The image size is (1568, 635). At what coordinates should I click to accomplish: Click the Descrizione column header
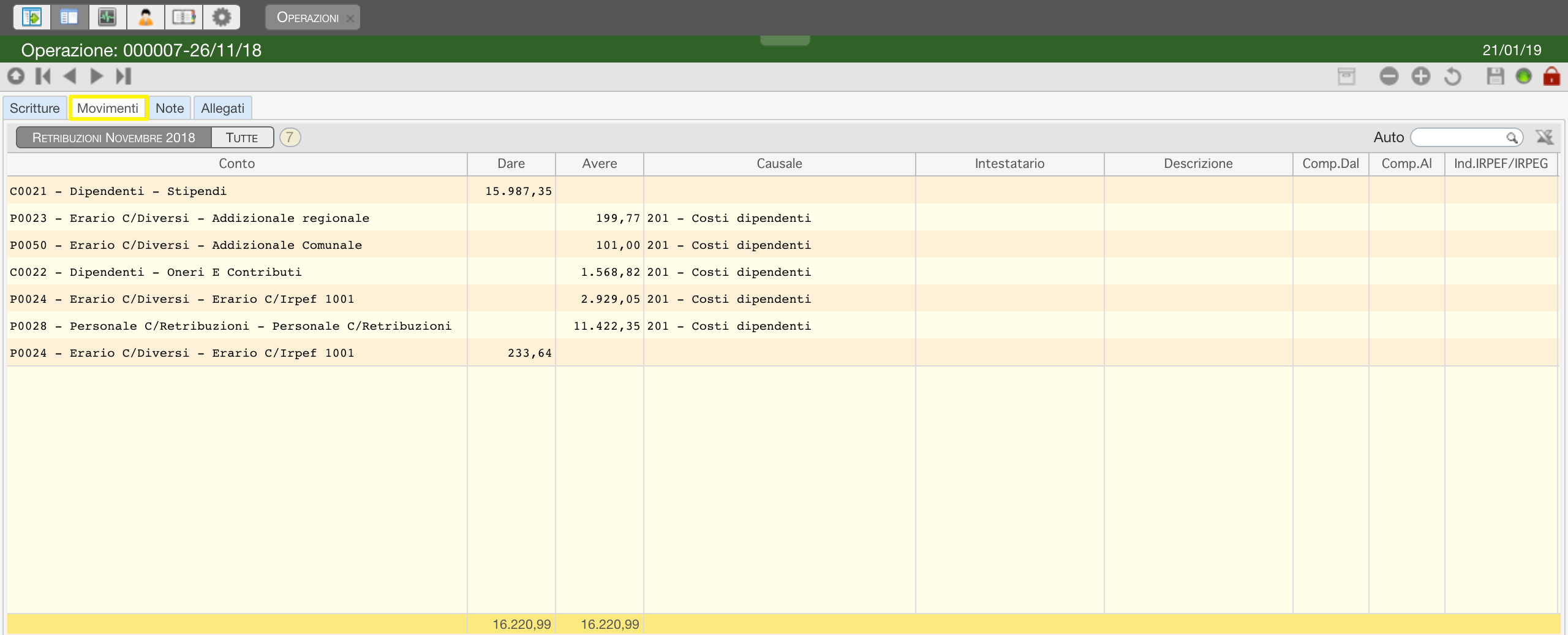click(x=1198, y=164)
